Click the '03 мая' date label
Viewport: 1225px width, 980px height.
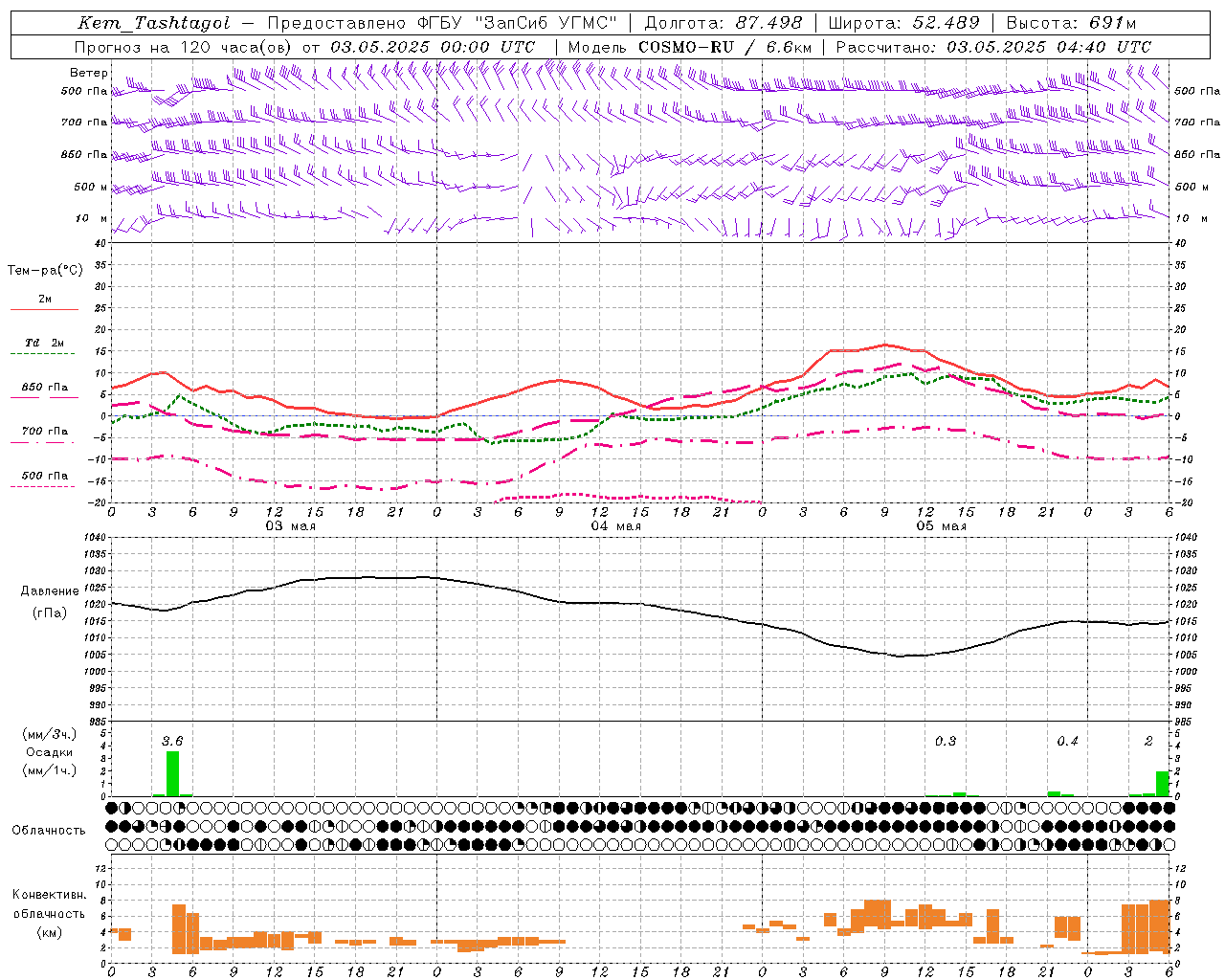pyautogui.click(x=290, y=526)
